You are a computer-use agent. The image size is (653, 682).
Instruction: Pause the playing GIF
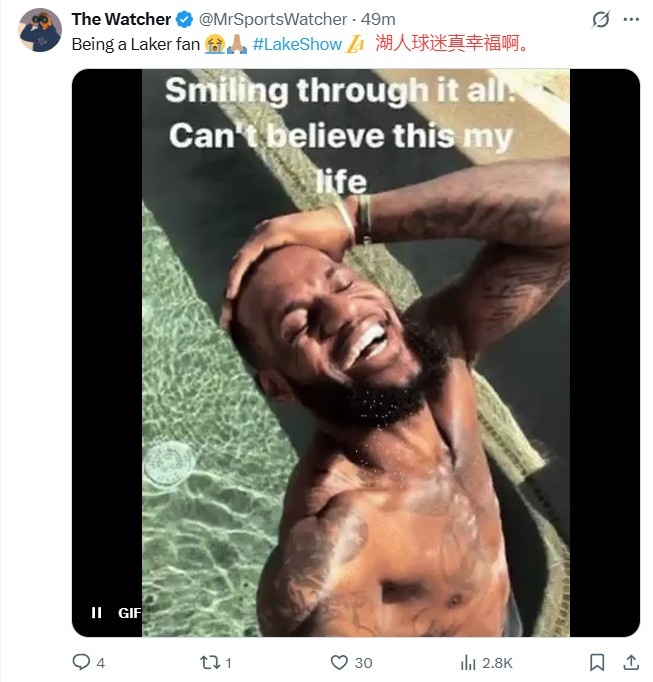[x=96, y=612]
